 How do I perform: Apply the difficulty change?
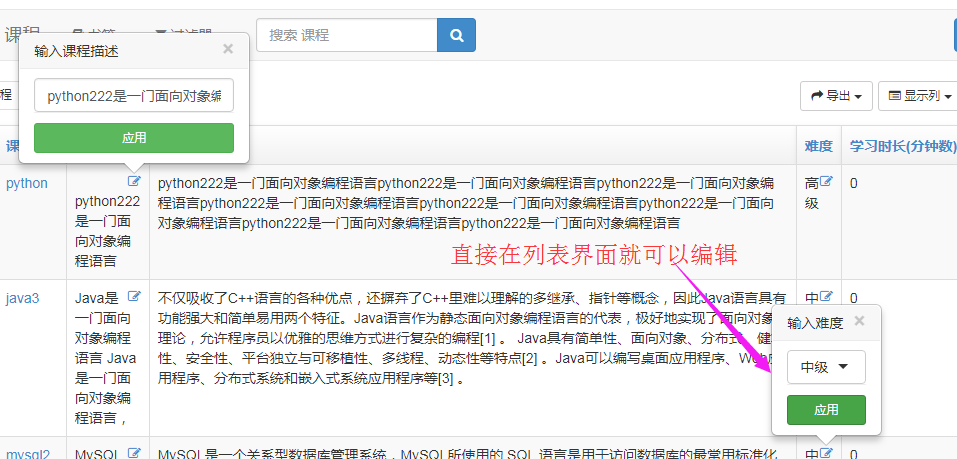click(x=826, y=410)
